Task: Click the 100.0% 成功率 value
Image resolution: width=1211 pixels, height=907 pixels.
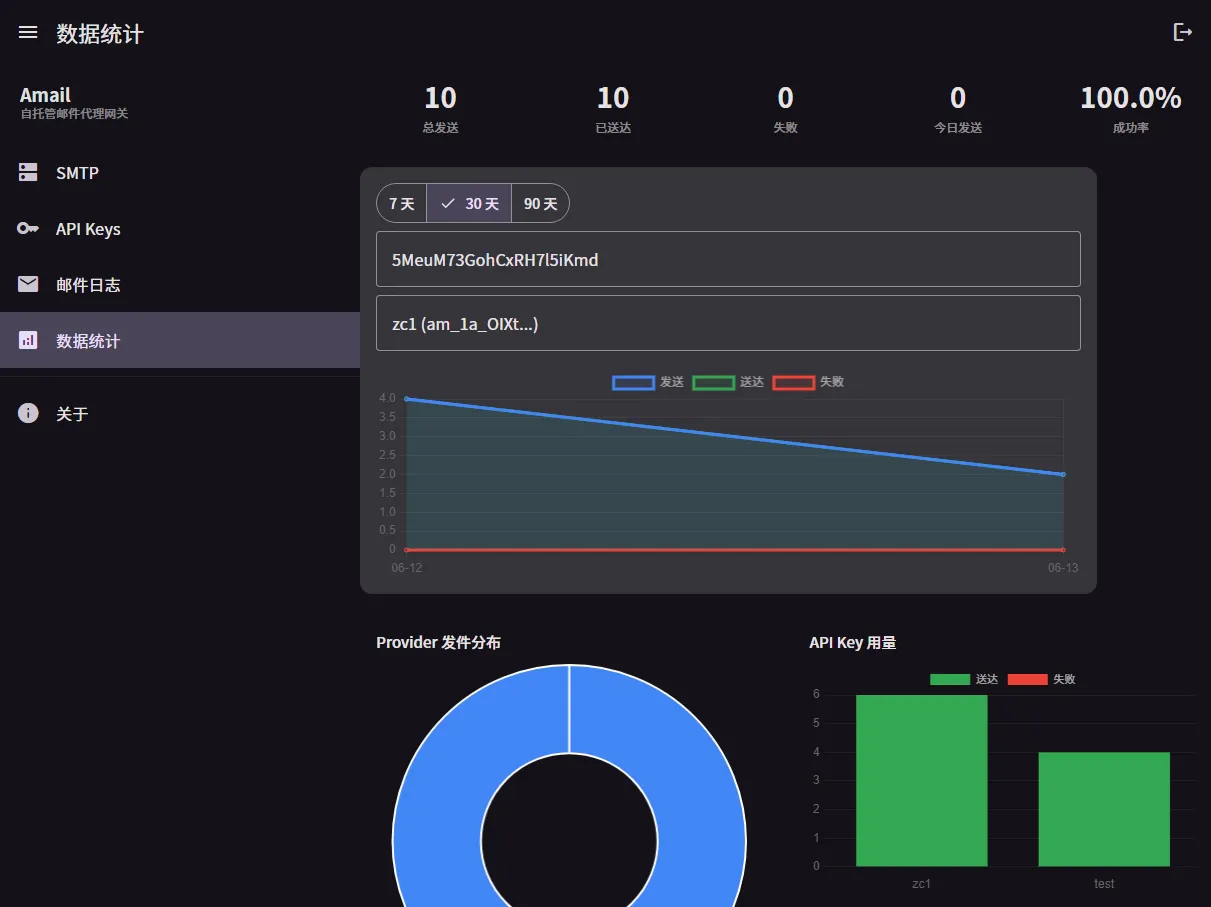Action: (x=1131, y=98)
